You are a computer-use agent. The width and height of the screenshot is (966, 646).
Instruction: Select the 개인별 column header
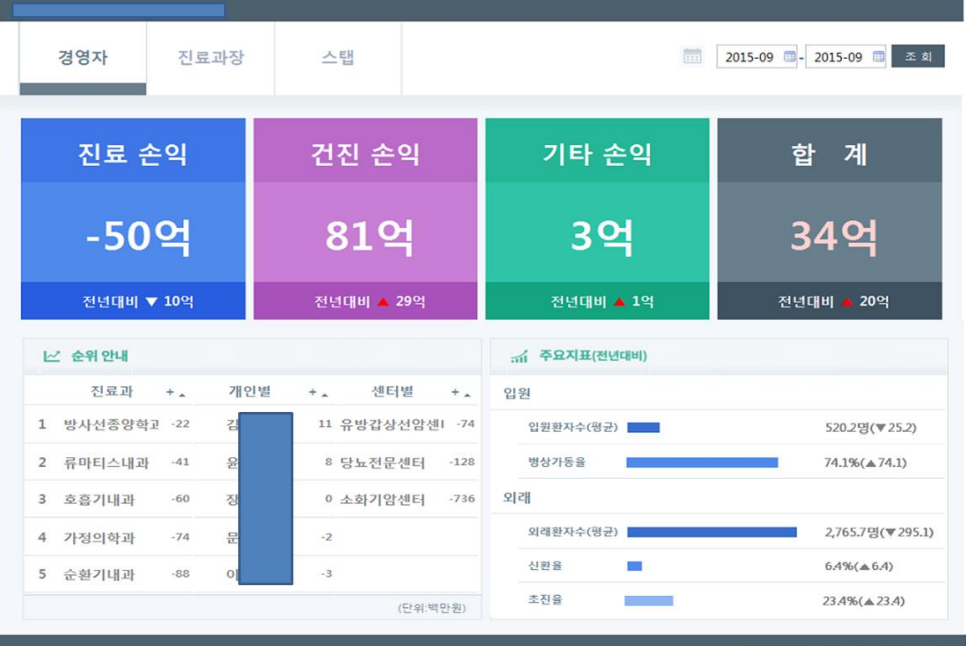250,392
